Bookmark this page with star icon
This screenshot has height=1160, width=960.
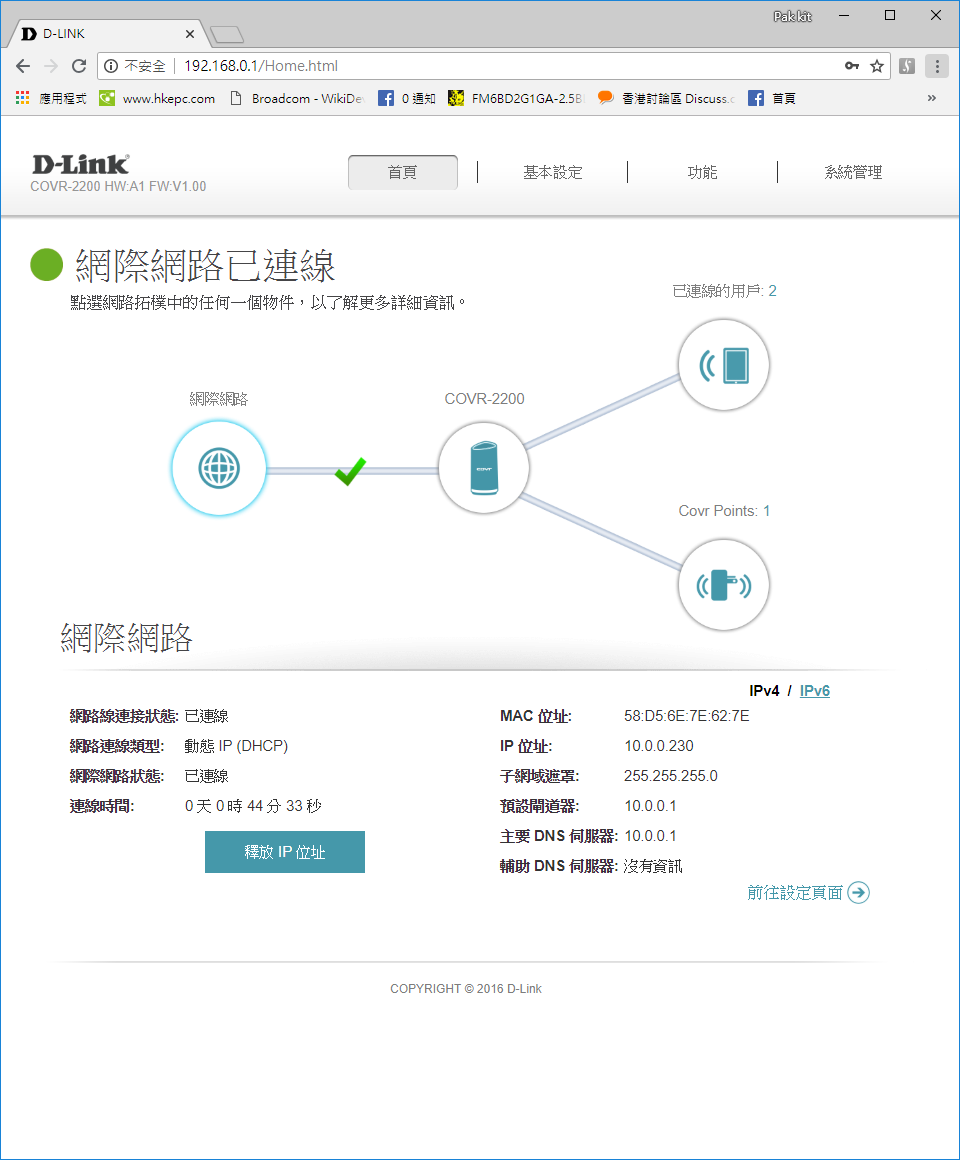tap(877, 66)
